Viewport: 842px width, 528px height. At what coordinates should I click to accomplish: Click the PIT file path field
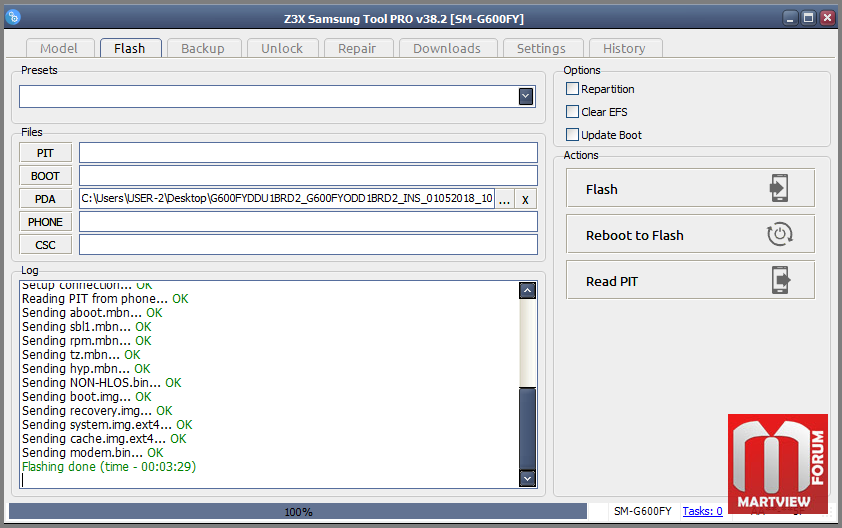[x=308, y=153]
